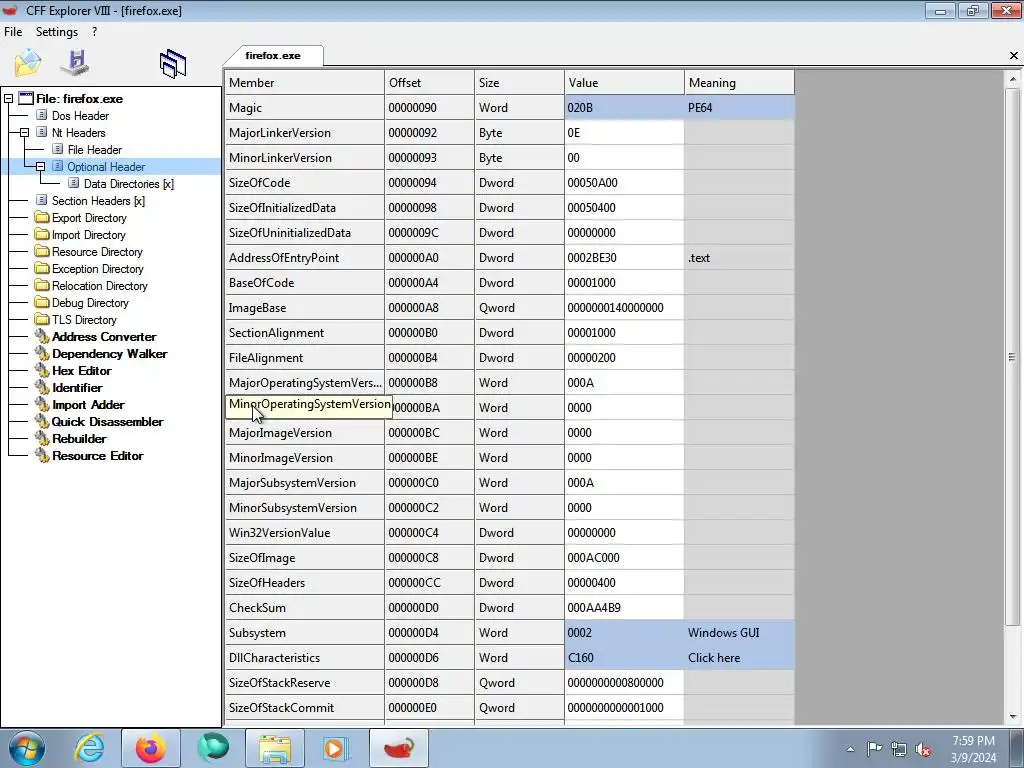
Task: Select the firefox.exe document tab
Action: [273, 56]
